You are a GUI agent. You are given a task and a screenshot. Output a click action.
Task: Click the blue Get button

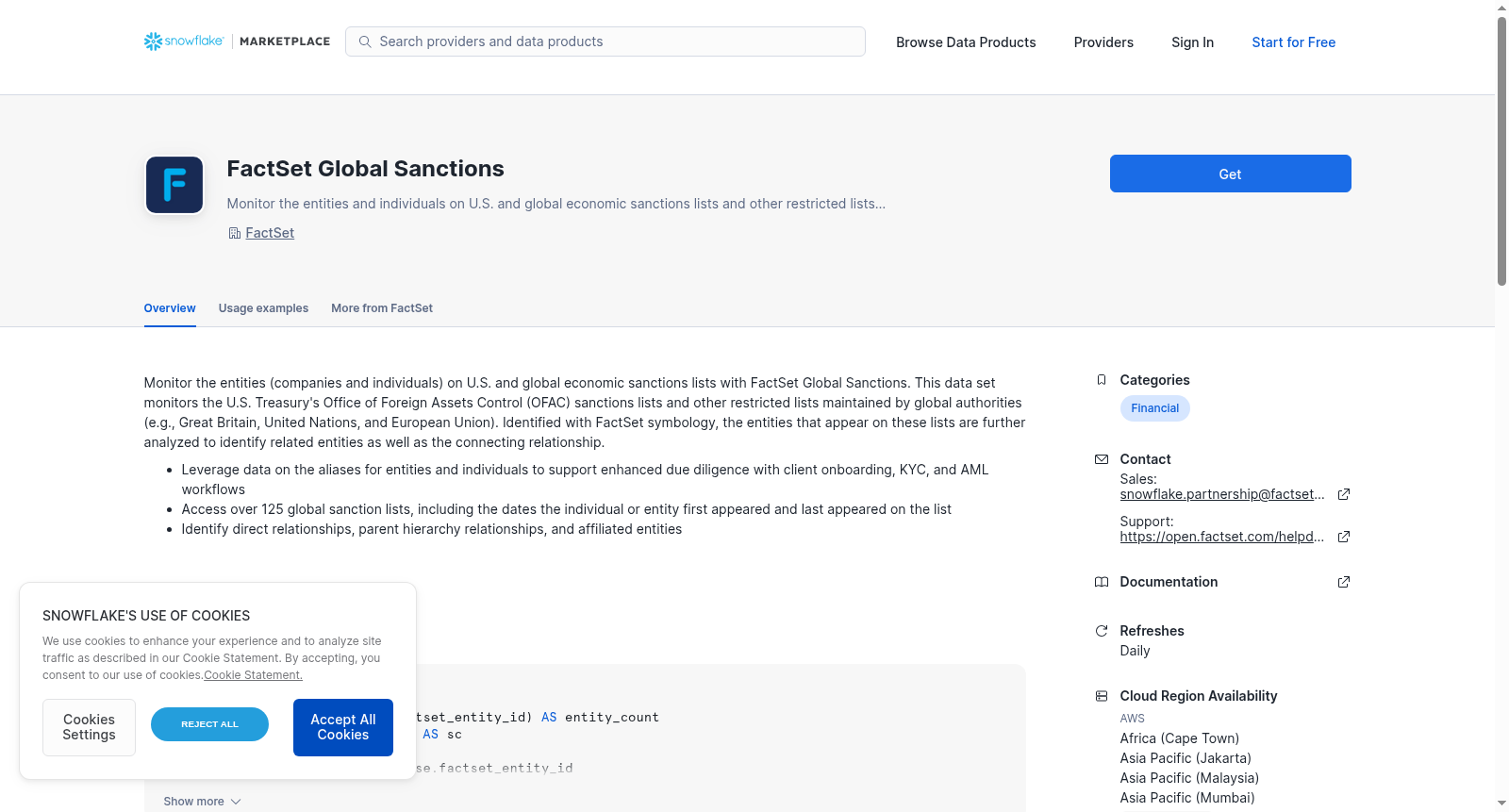(x=1230, y=174)
